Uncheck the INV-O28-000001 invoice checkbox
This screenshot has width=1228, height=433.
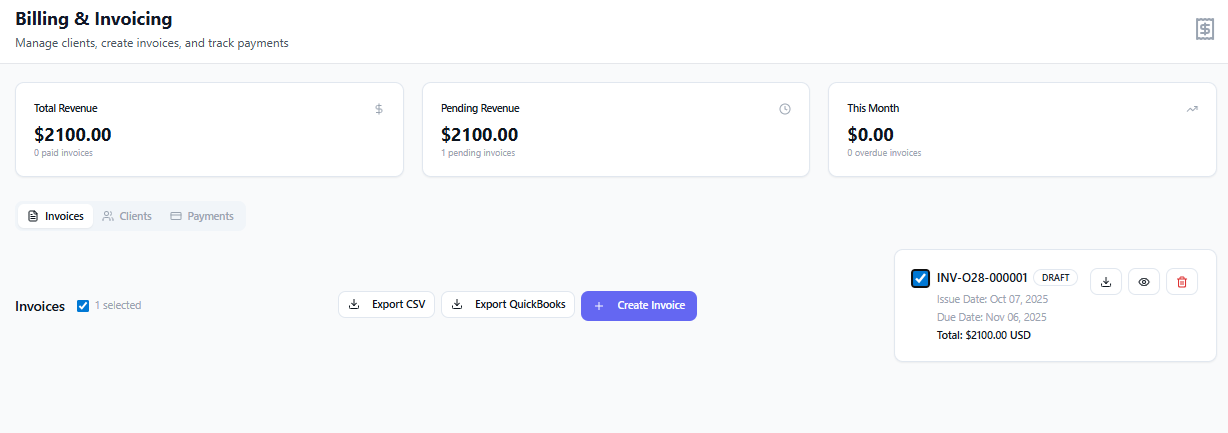(x=921, y=278)
